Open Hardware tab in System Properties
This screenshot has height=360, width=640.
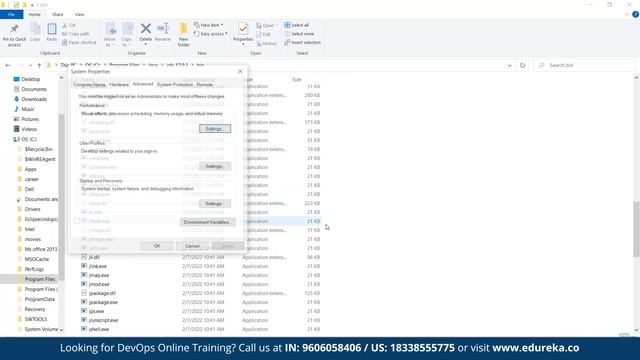(x=119, y=84)
